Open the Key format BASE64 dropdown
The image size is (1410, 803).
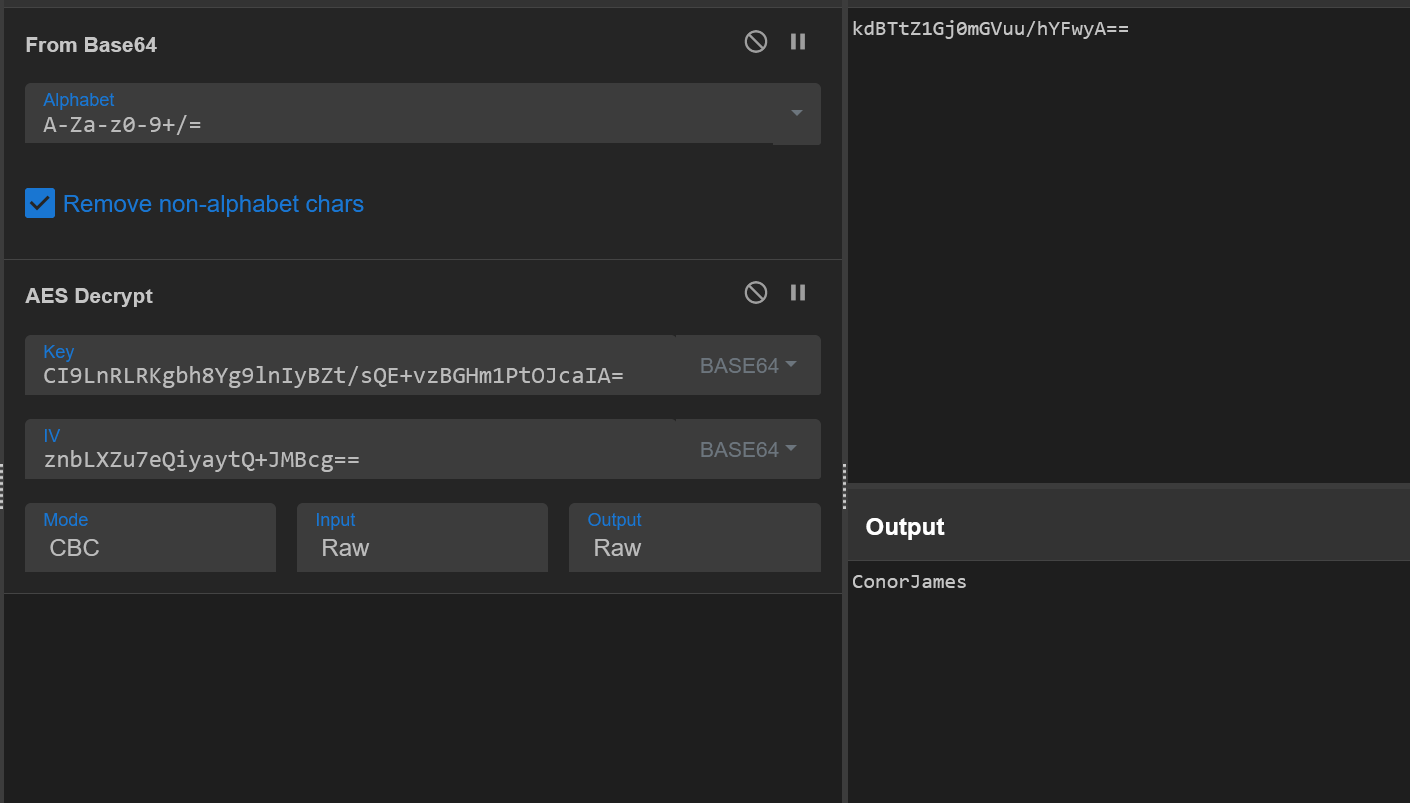tap(748, 365)
